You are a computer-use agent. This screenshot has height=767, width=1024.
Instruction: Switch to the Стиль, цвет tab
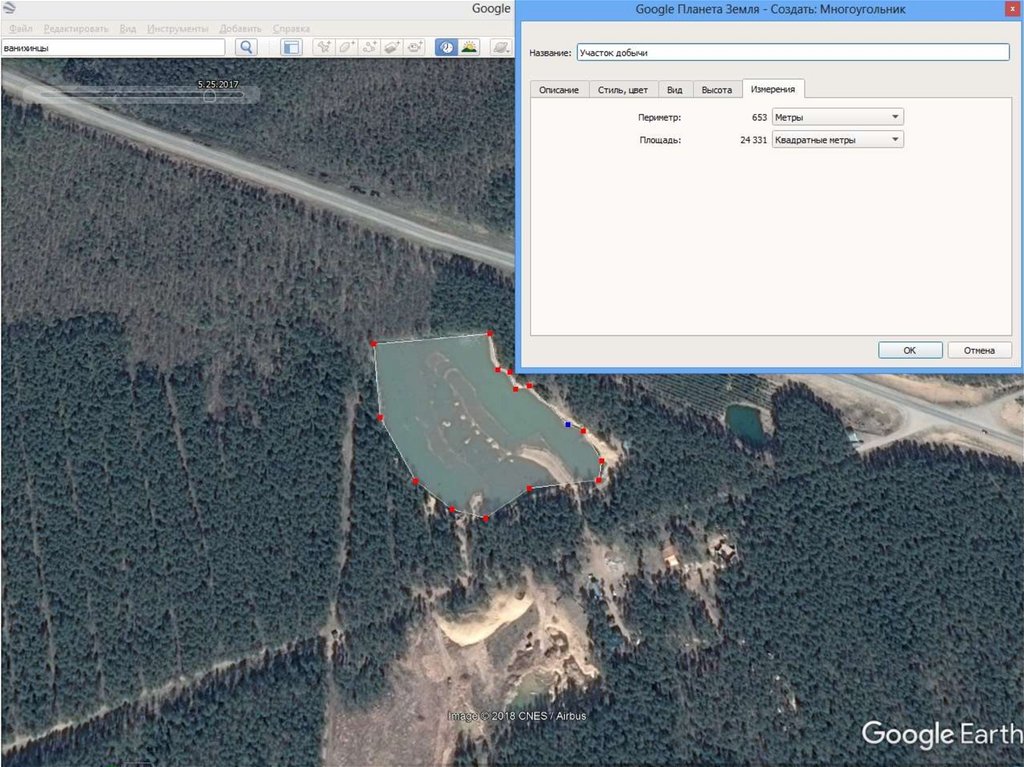tap(622, 90)
